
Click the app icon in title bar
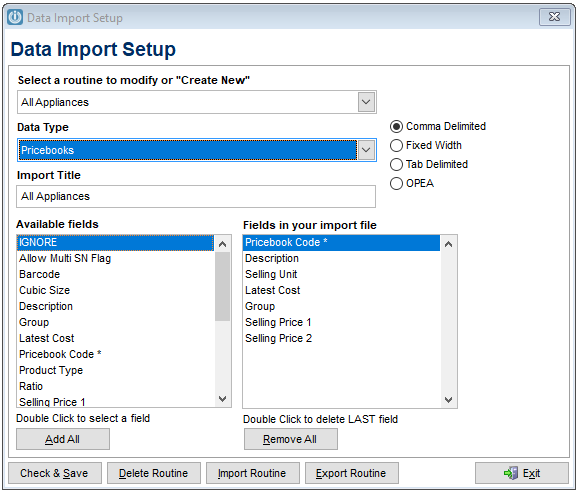point(15,17)
